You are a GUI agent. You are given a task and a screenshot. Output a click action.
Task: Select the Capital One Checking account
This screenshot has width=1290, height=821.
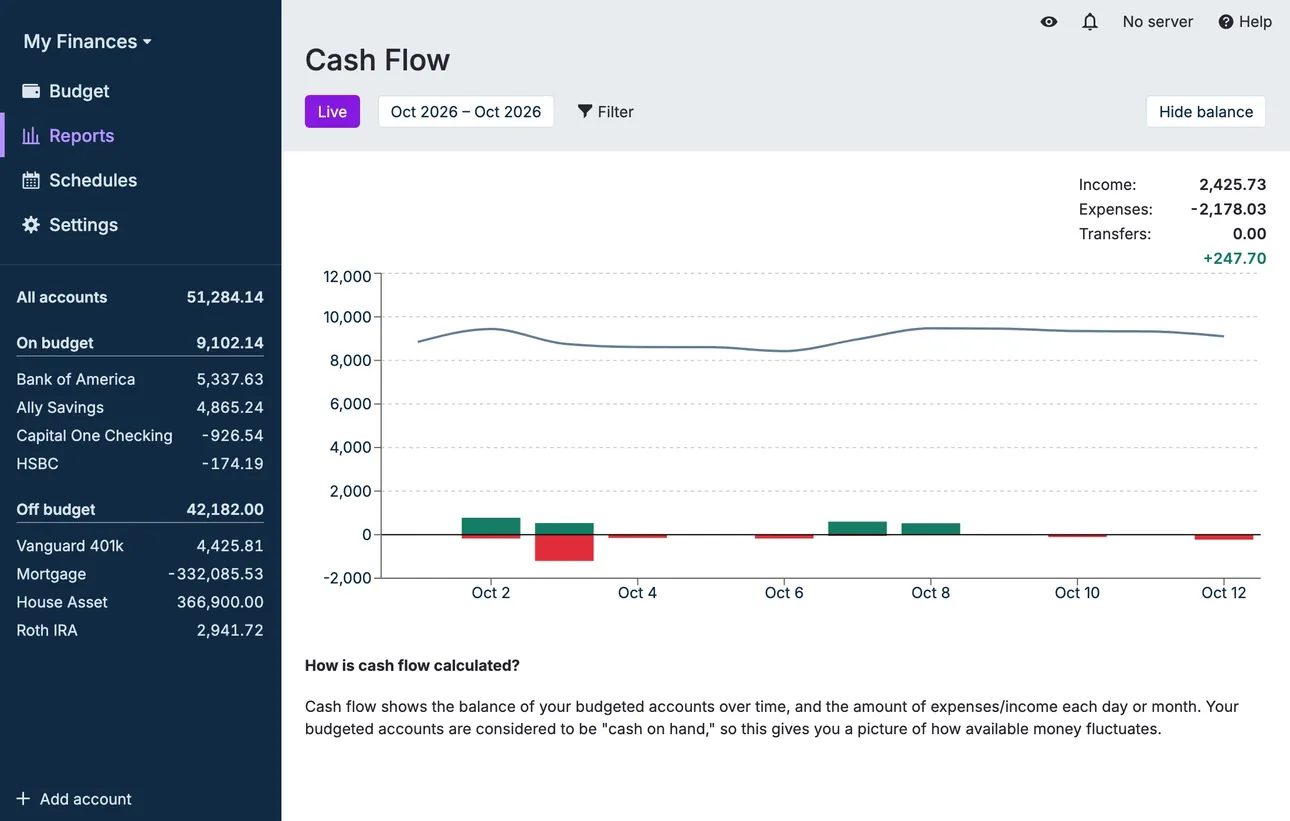pos(140,435)
